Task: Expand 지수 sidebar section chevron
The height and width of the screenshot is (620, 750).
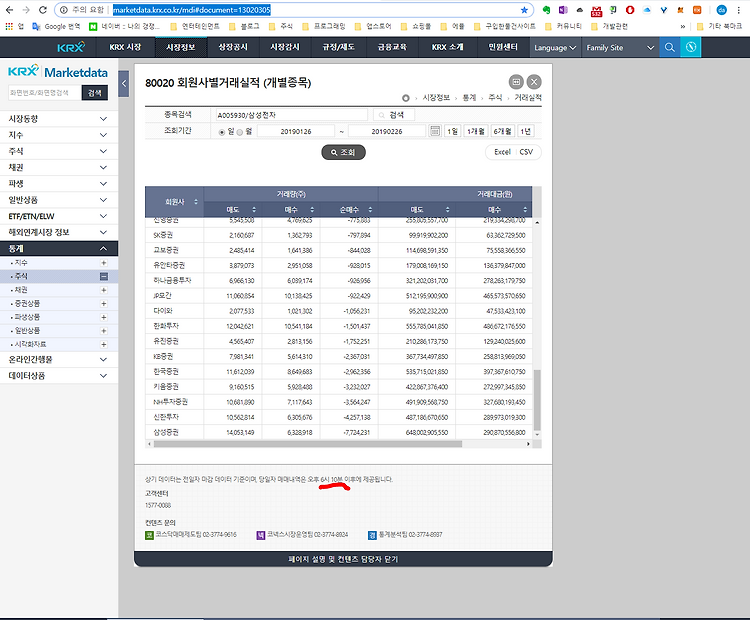Action: pyautogui.click(x=103, y=135)
